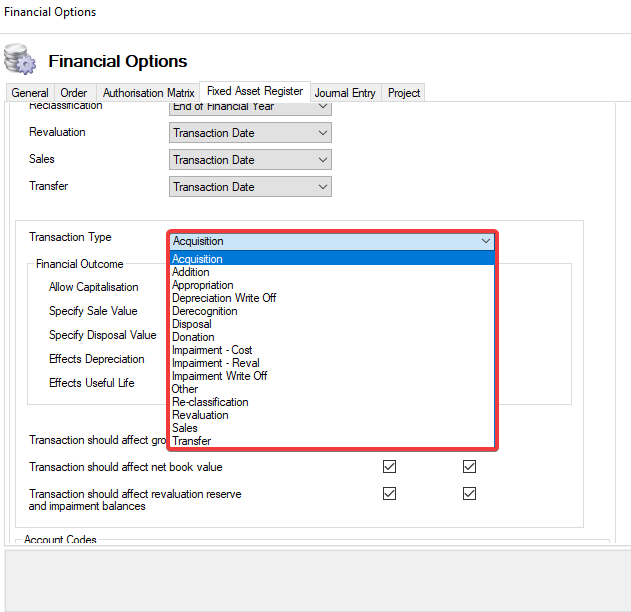This screenshot has width=631, height=612.
Task: Expand the Transfer date dropdown
Action: [322, 187]
